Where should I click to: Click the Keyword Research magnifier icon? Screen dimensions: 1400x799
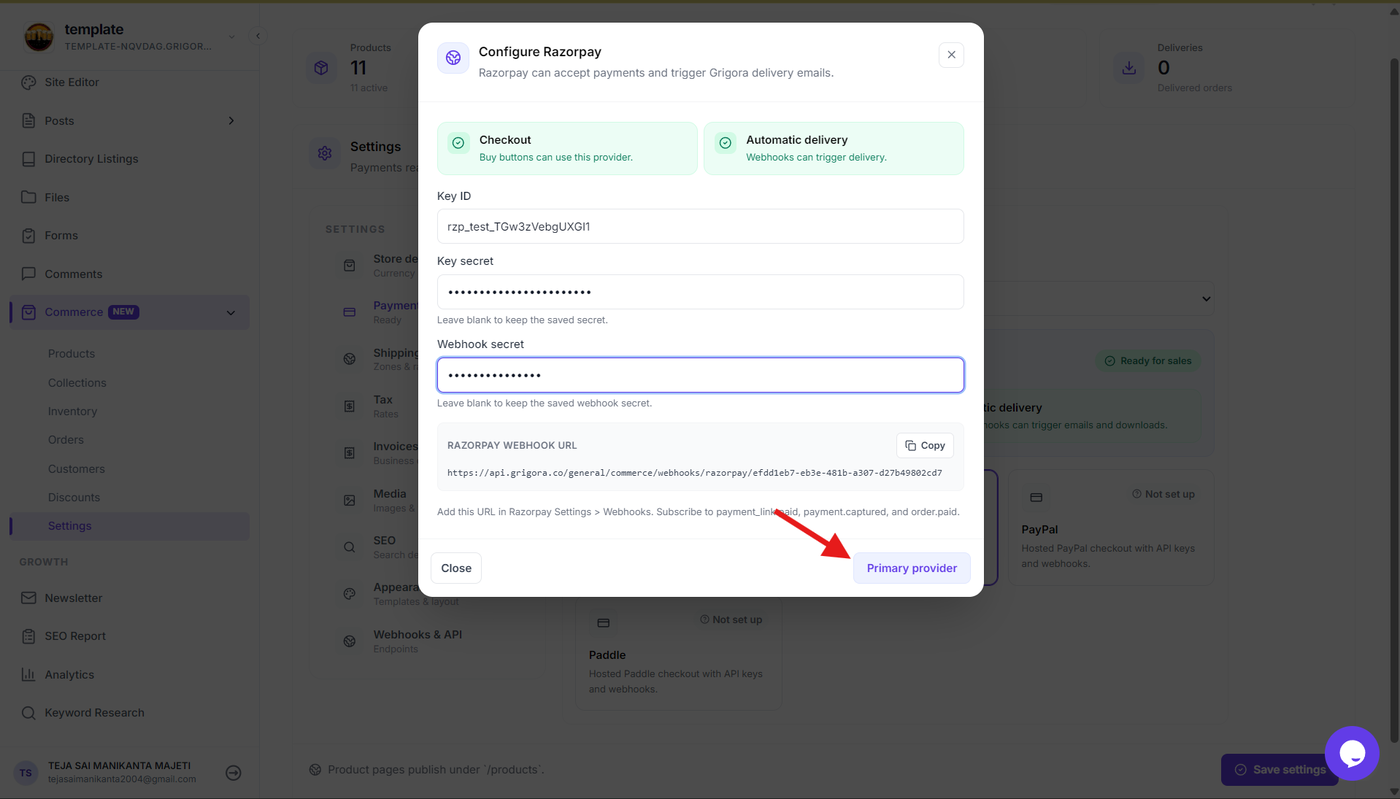click(28, 713)
